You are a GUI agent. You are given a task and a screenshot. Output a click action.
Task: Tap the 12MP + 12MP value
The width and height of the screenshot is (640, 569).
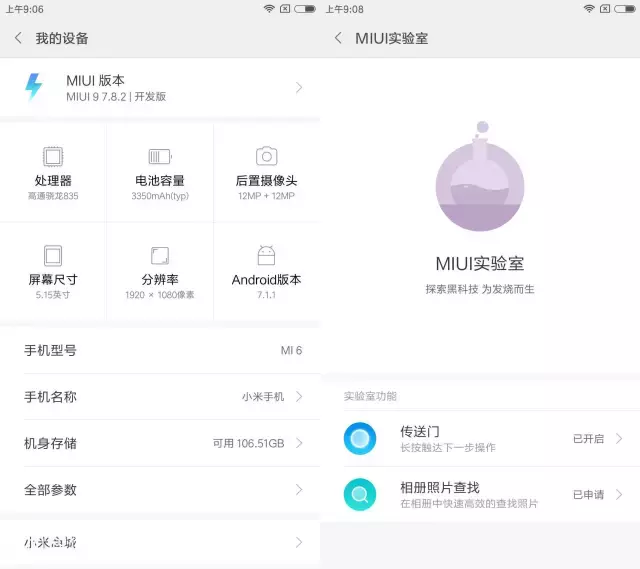[267, 196]
